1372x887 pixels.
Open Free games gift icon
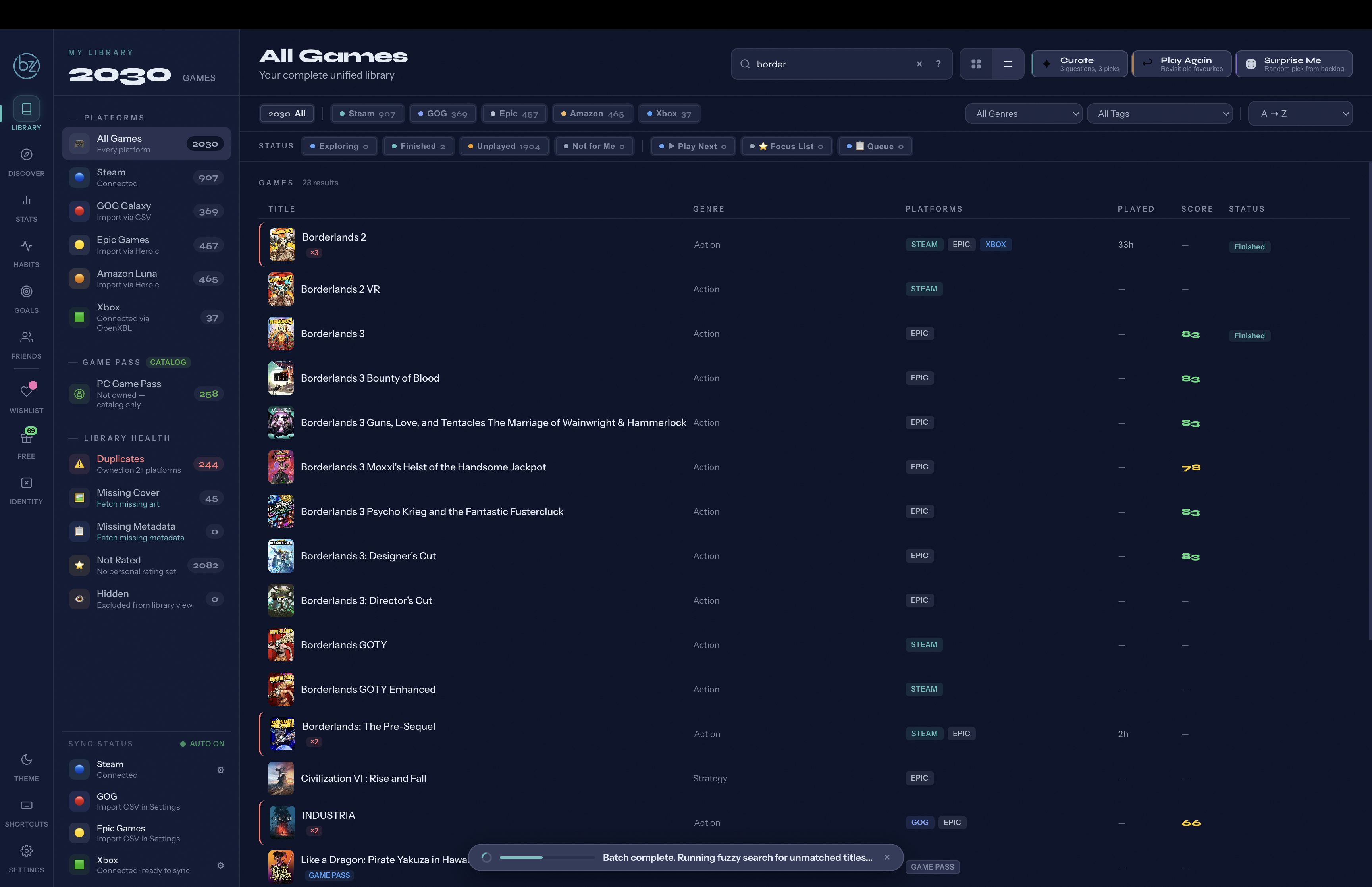27,437
